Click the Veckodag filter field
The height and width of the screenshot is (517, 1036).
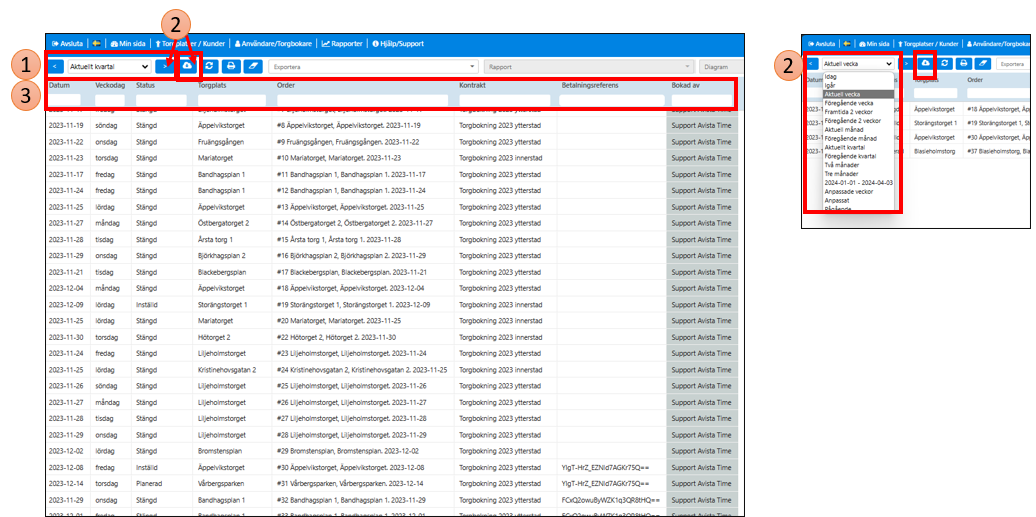(x=110, y=100)
